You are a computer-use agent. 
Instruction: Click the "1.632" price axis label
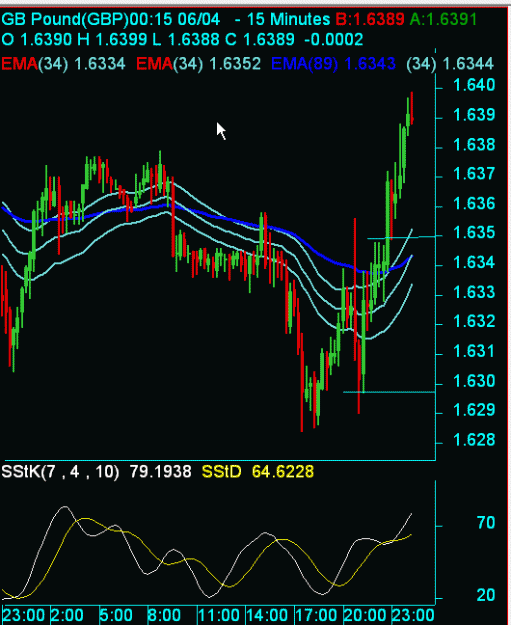(x=474, y=321)
